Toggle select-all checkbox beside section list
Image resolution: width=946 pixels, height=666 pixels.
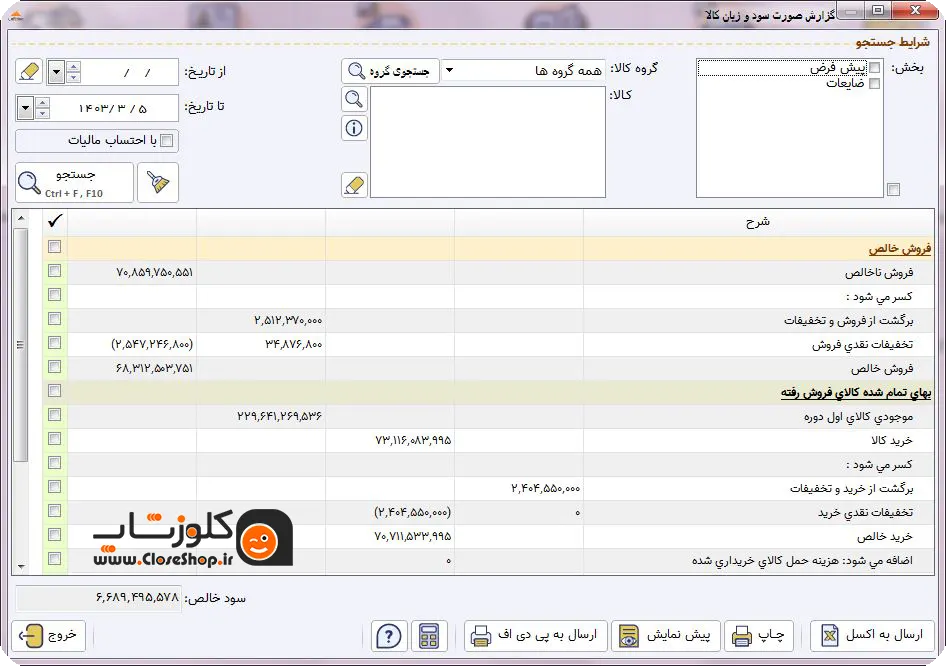pos(894,189)
